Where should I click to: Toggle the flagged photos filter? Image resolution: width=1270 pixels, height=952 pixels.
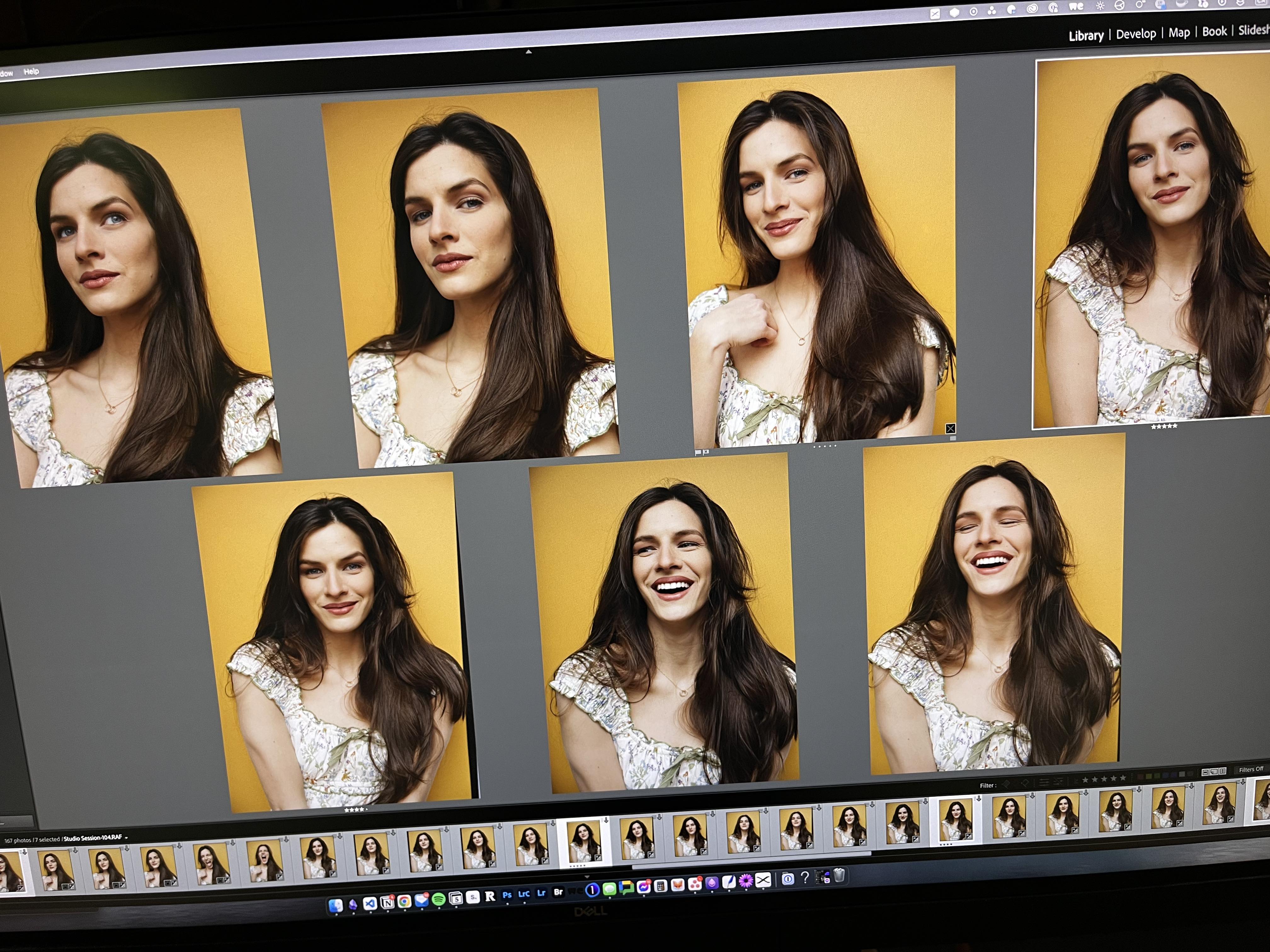(1006, 784)
